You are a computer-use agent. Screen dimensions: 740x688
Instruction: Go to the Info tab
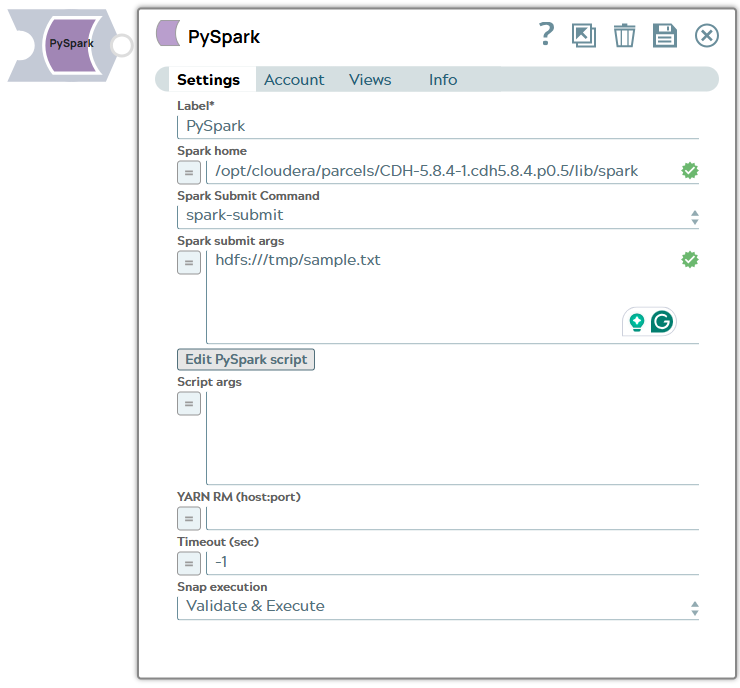[443, 80]
